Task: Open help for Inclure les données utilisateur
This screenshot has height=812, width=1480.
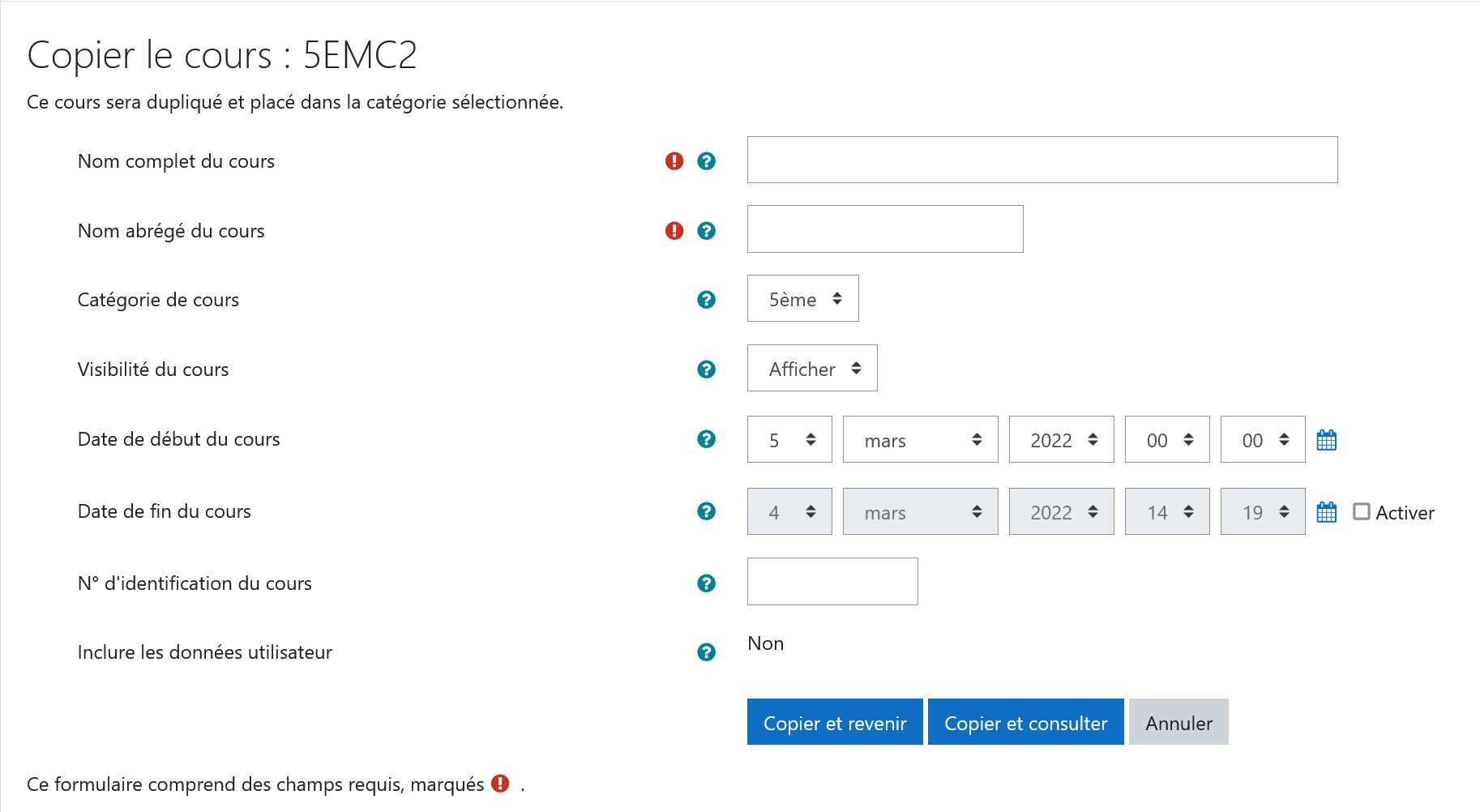Action: 706,652
